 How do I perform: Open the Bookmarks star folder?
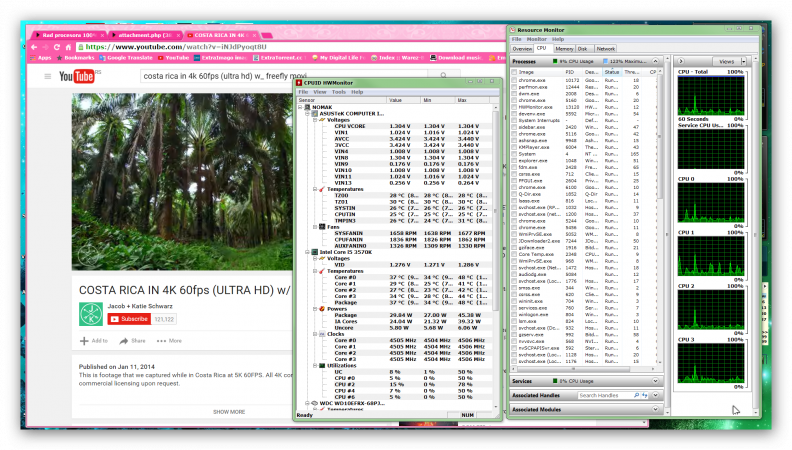point(75,58)
